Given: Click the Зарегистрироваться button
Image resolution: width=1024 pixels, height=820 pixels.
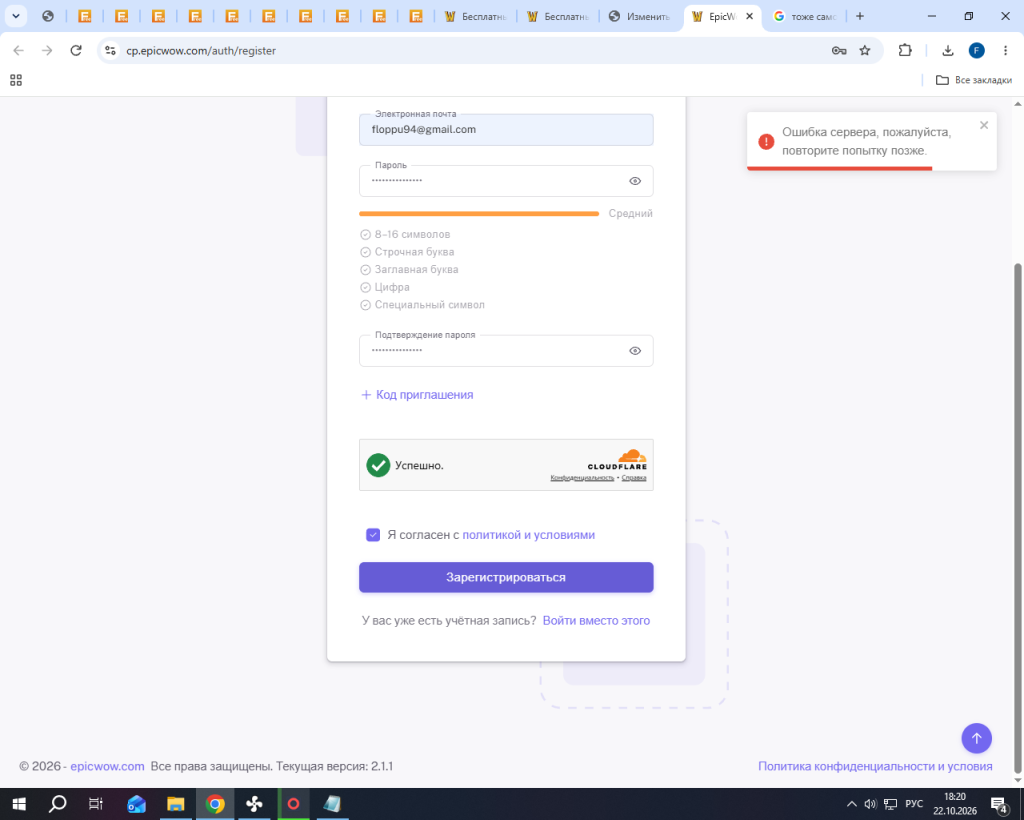Looking at the screenshot, I should [x=506, y=577].
